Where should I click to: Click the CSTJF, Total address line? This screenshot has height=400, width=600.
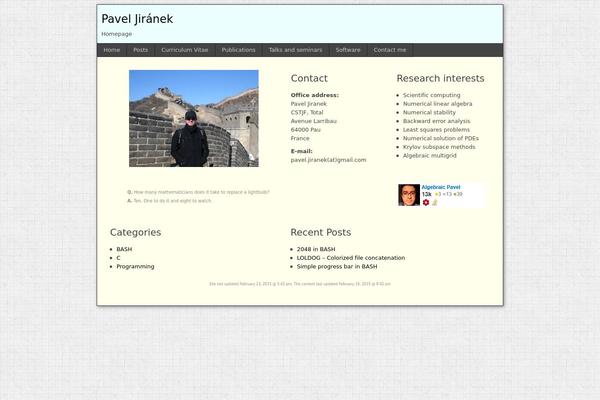[x=307, y=113]
